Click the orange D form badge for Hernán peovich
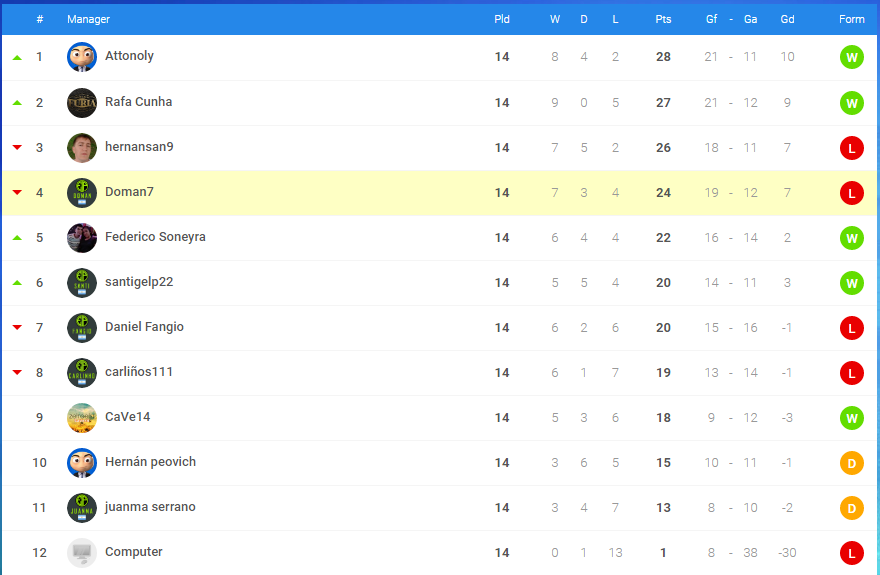 tap(851, 463)
